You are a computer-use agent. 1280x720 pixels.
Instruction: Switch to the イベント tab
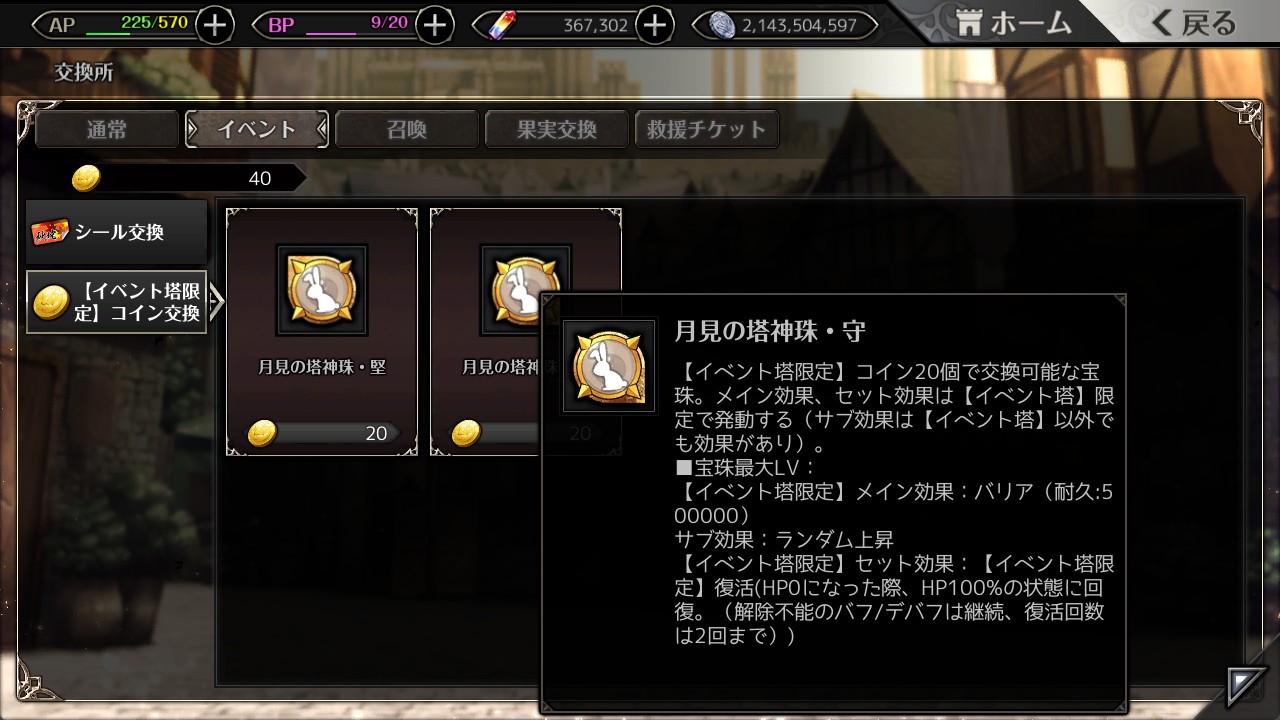pyautogui.click(x=257, y=129)
